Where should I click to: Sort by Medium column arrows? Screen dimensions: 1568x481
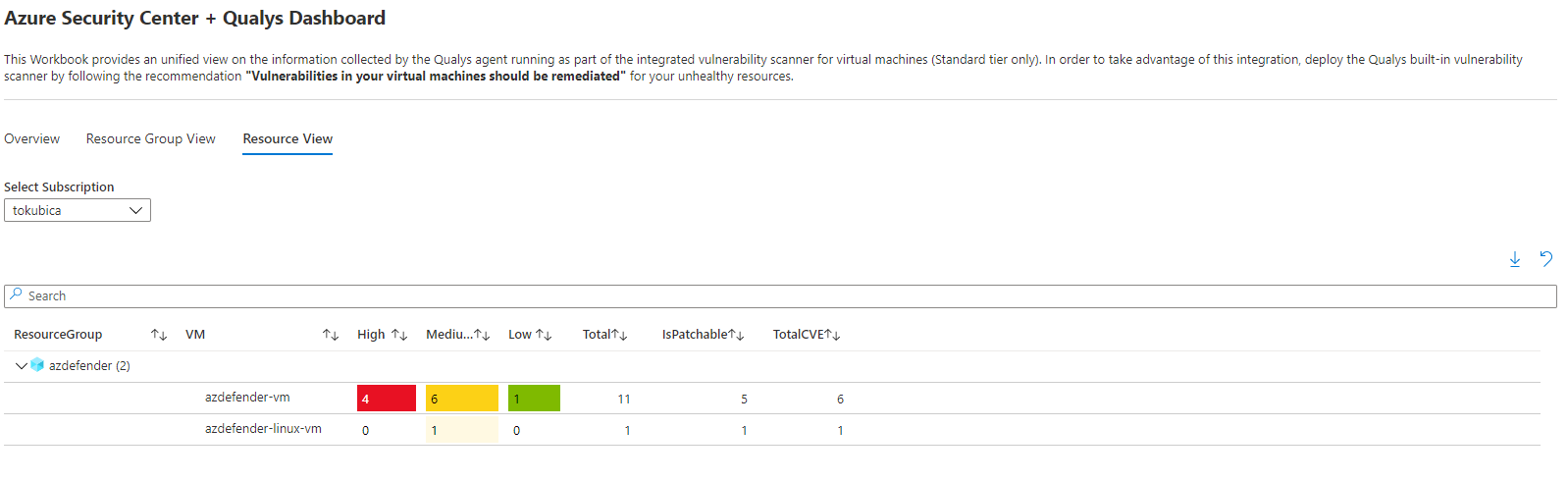pyautogui.click(x=482, y=335)
